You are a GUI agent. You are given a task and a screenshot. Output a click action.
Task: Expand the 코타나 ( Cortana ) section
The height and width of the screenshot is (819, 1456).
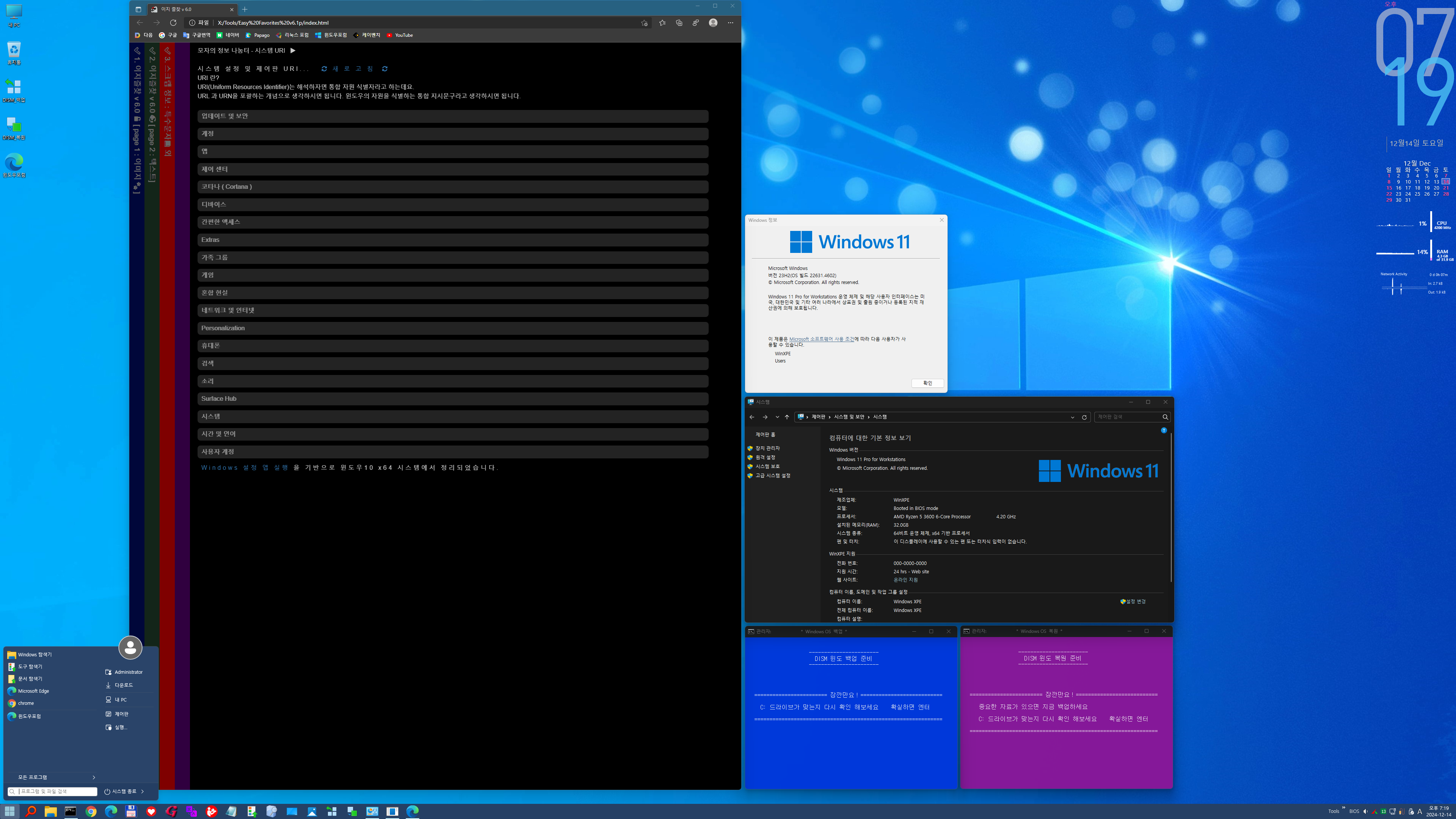(x=453, y=187)
